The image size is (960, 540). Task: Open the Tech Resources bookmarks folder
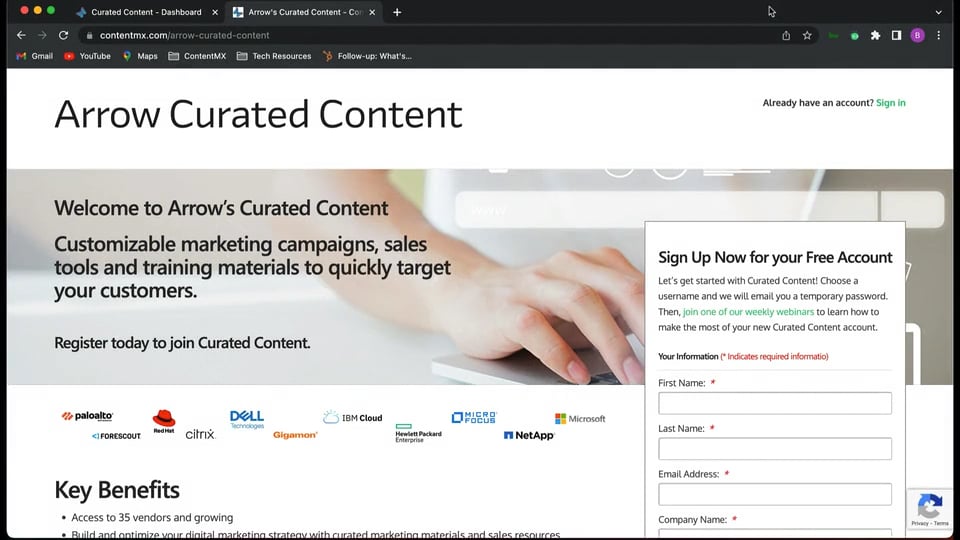[x=274, y=56]
